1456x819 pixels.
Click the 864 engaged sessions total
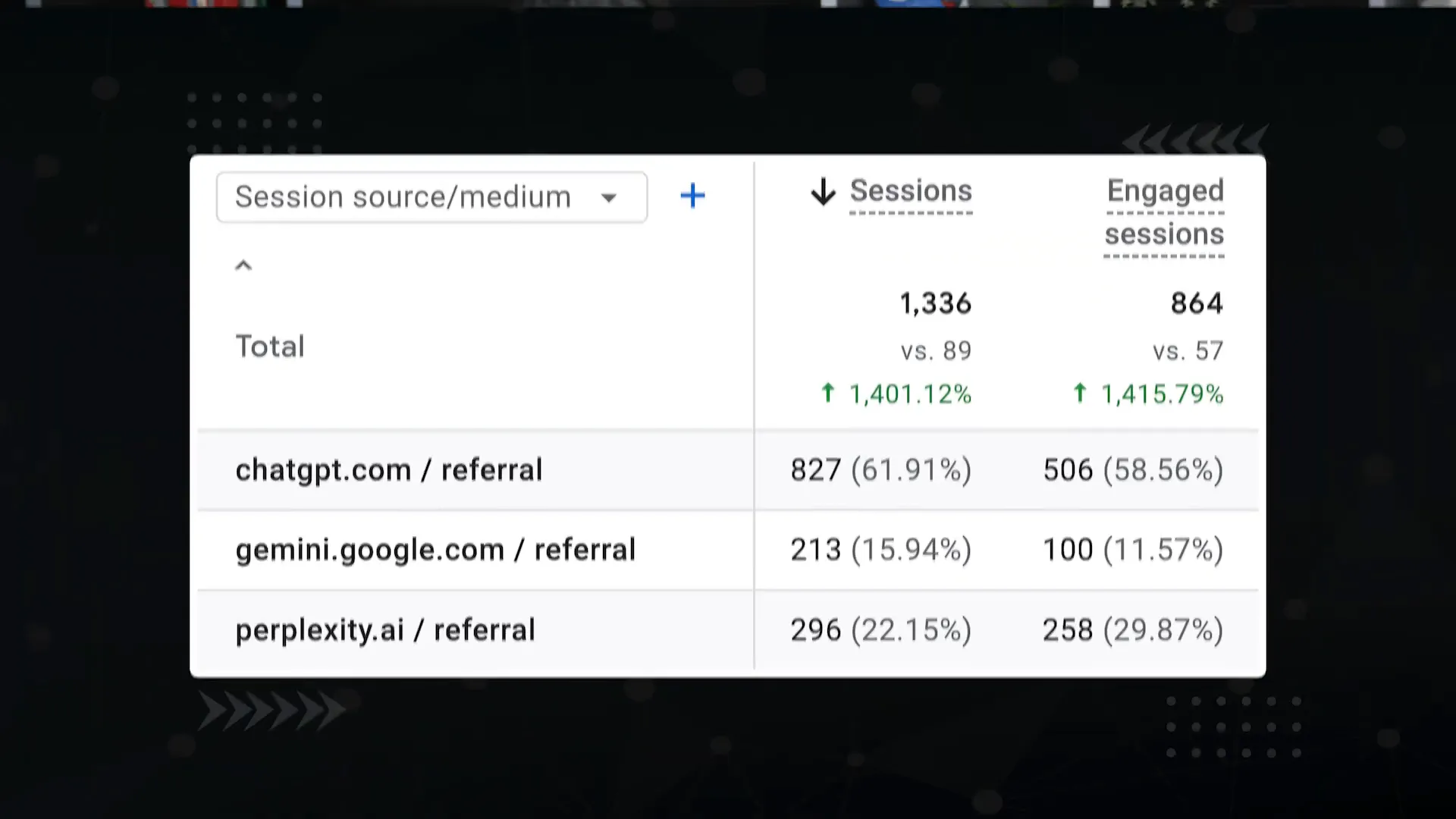[x=1196, y=303]
